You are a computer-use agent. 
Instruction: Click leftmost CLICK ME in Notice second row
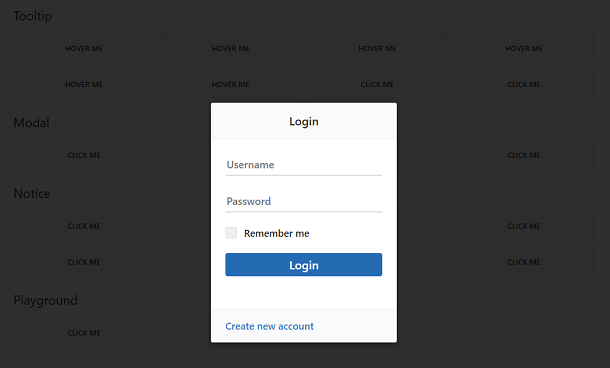pyautogui.click(x=84, y=262)
